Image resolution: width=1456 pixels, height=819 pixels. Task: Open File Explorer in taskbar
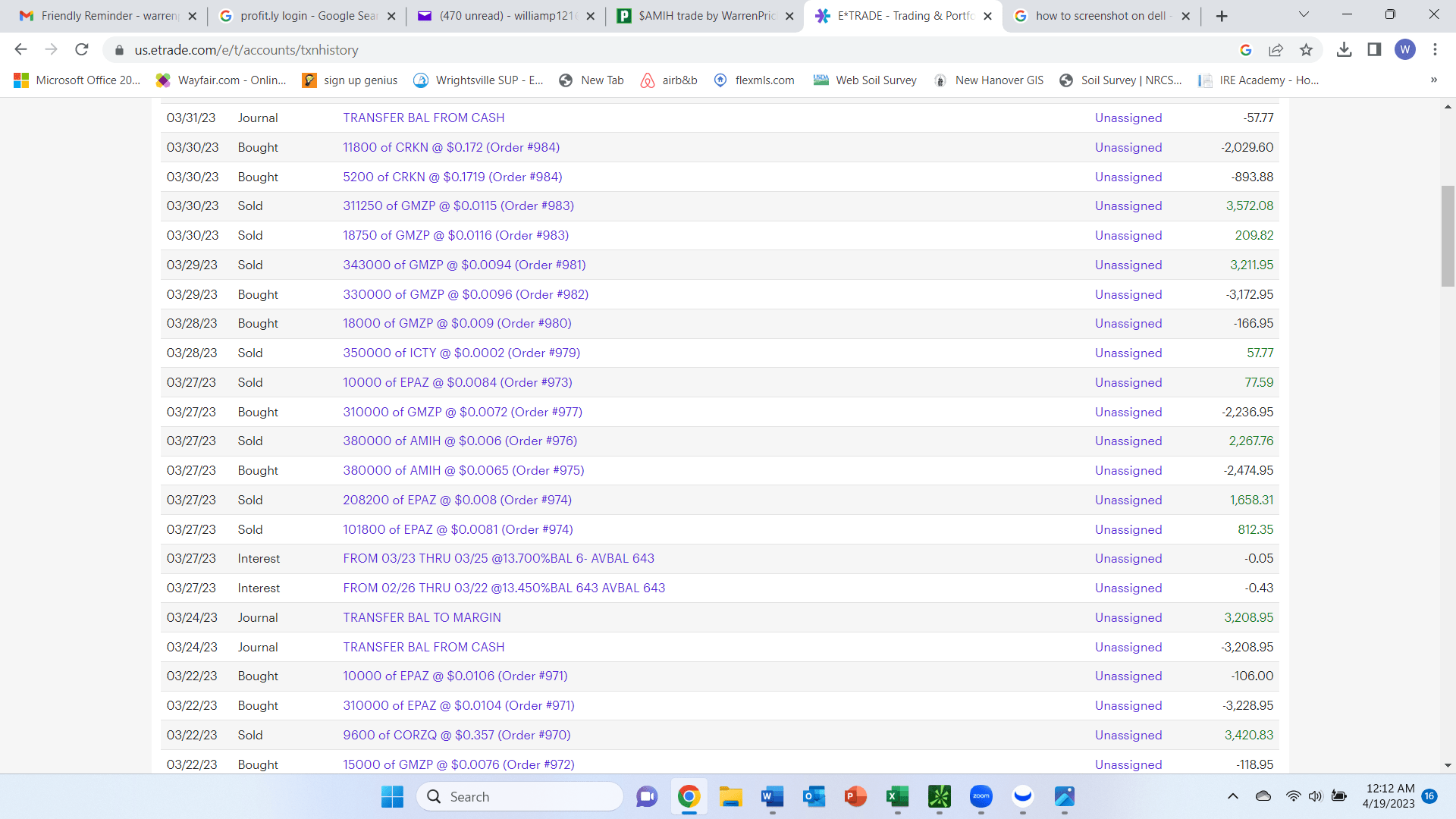point(730,796)
